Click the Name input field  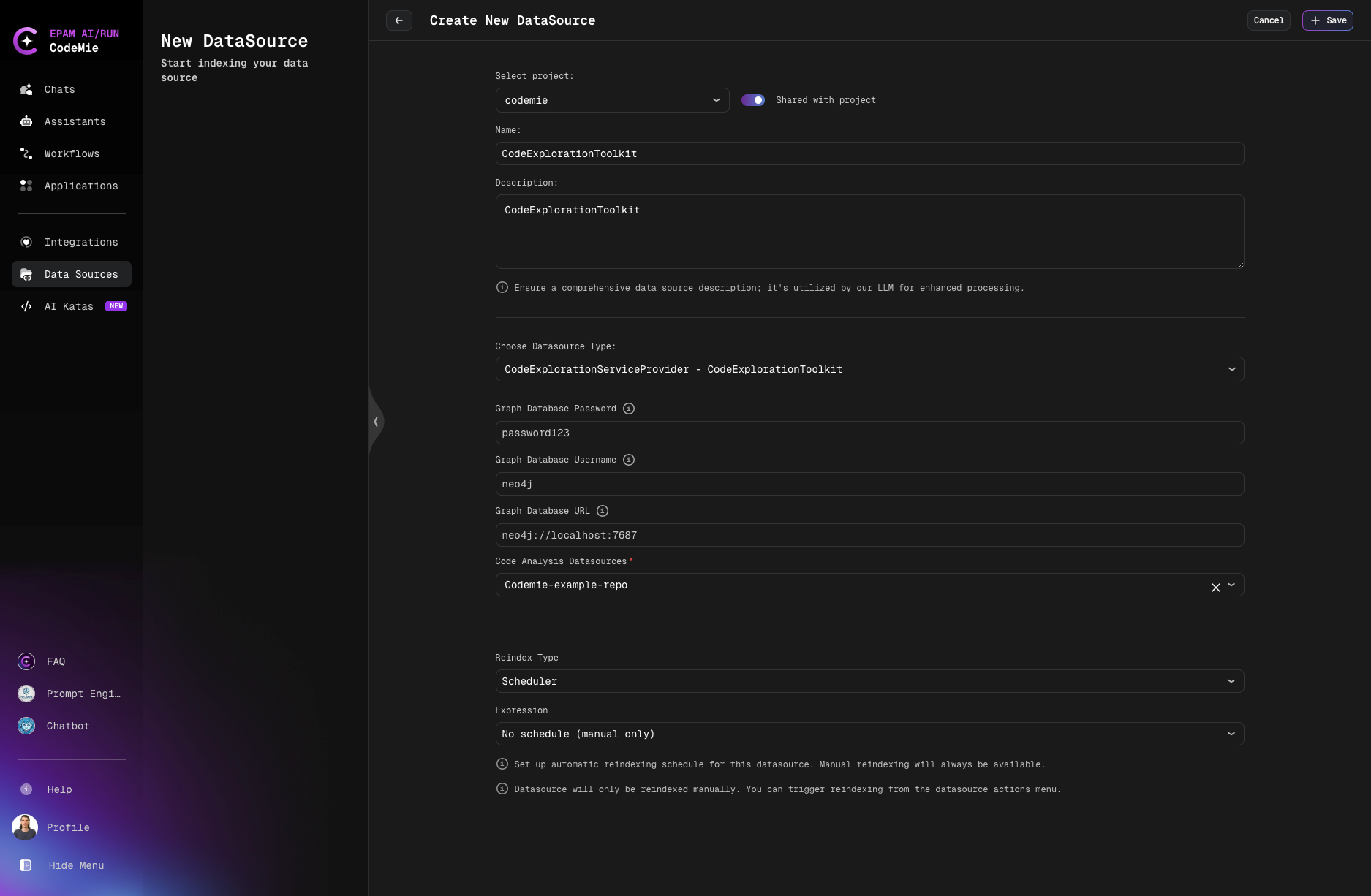869,153
